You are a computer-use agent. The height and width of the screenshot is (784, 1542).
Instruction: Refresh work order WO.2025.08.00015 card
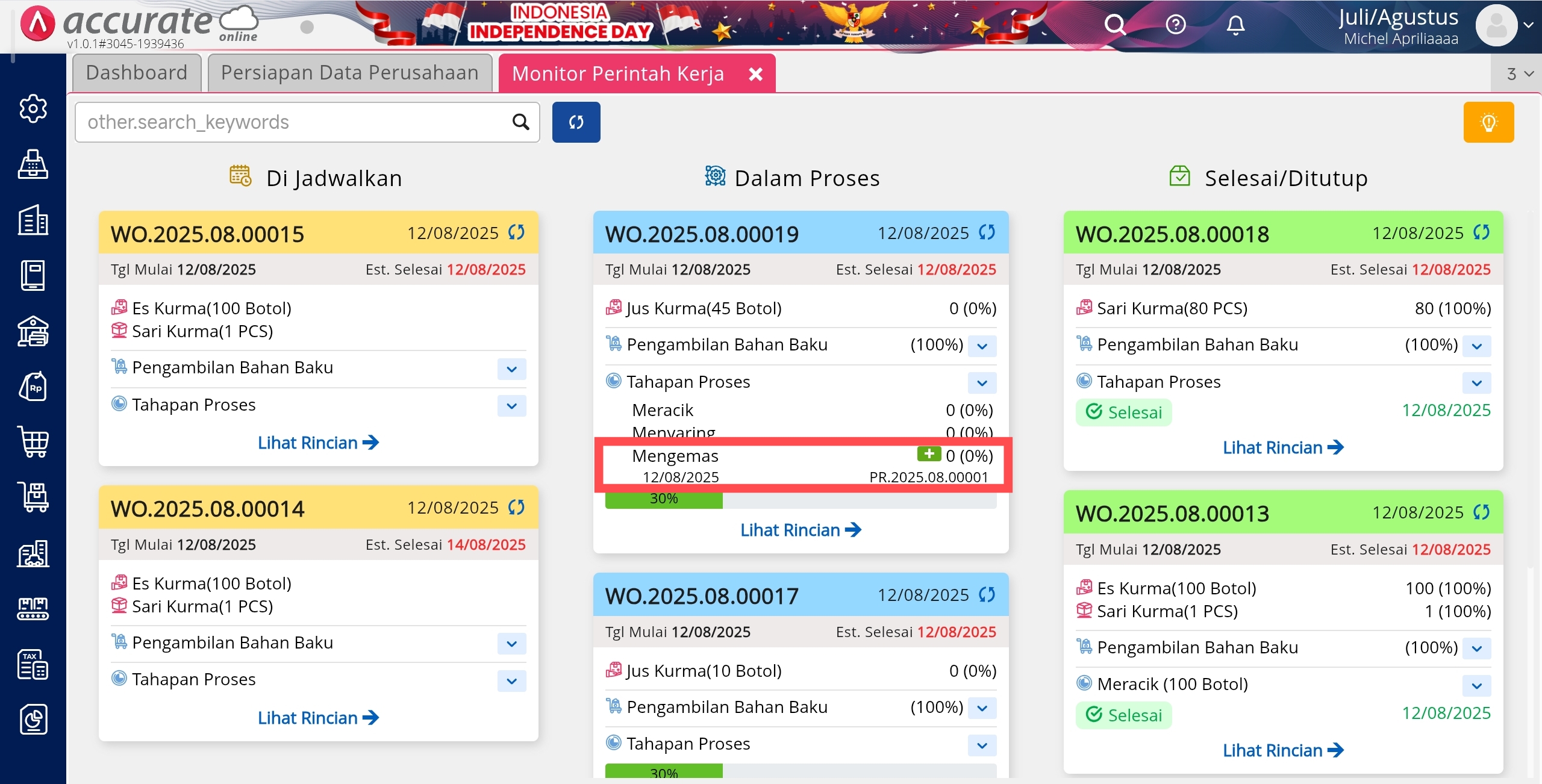(516, 232)
